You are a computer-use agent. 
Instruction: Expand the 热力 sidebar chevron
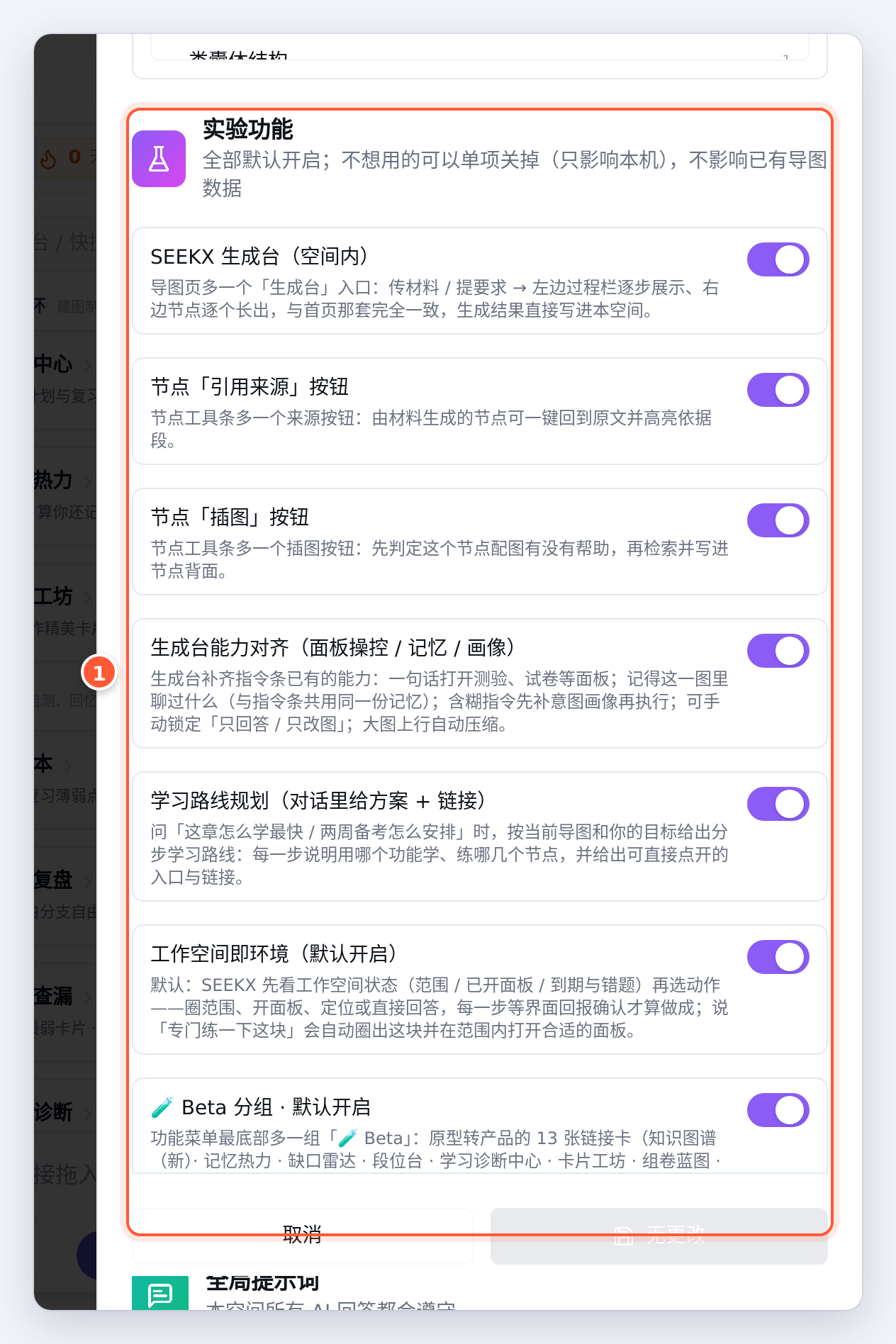tap(88, 481)
